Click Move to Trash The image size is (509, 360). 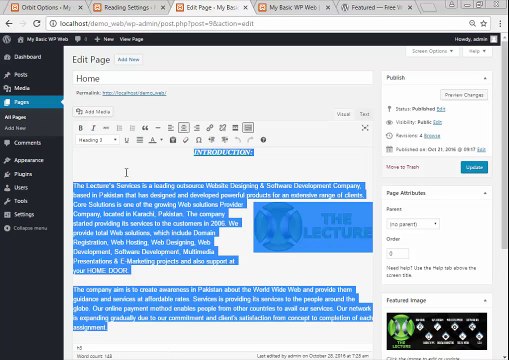tap(402, 167)
